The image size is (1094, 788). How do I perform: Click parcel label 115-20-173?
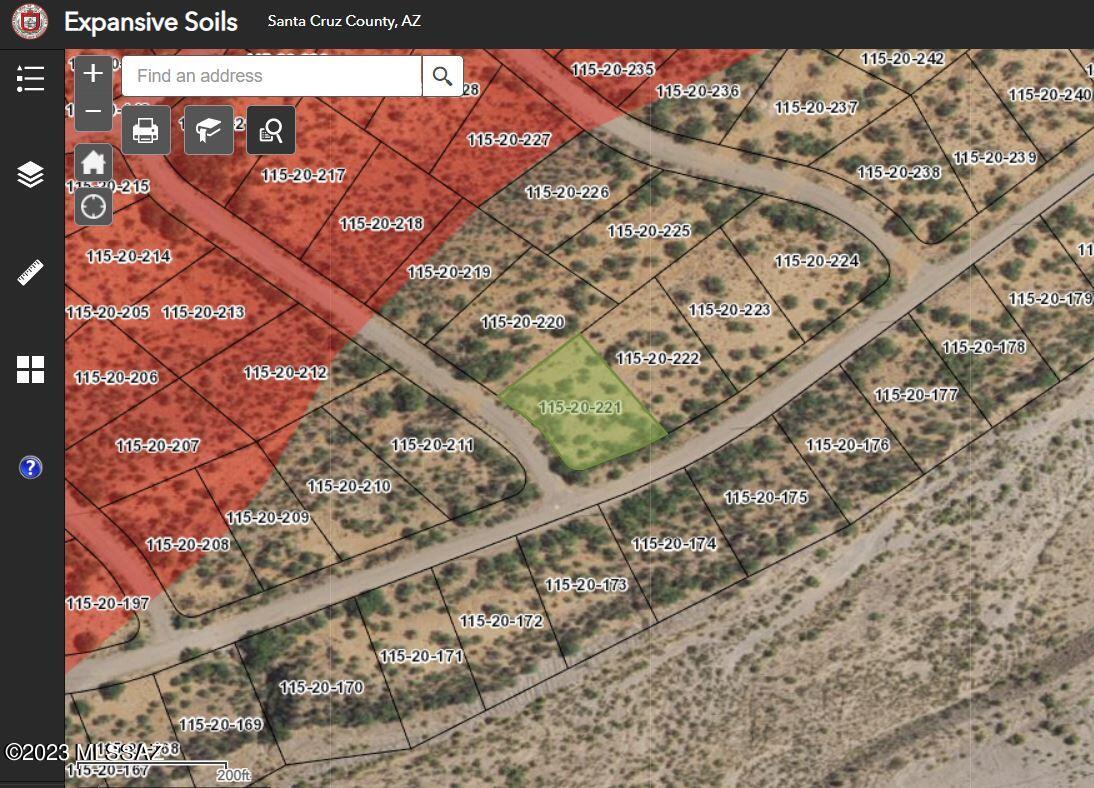click(586, 585)
